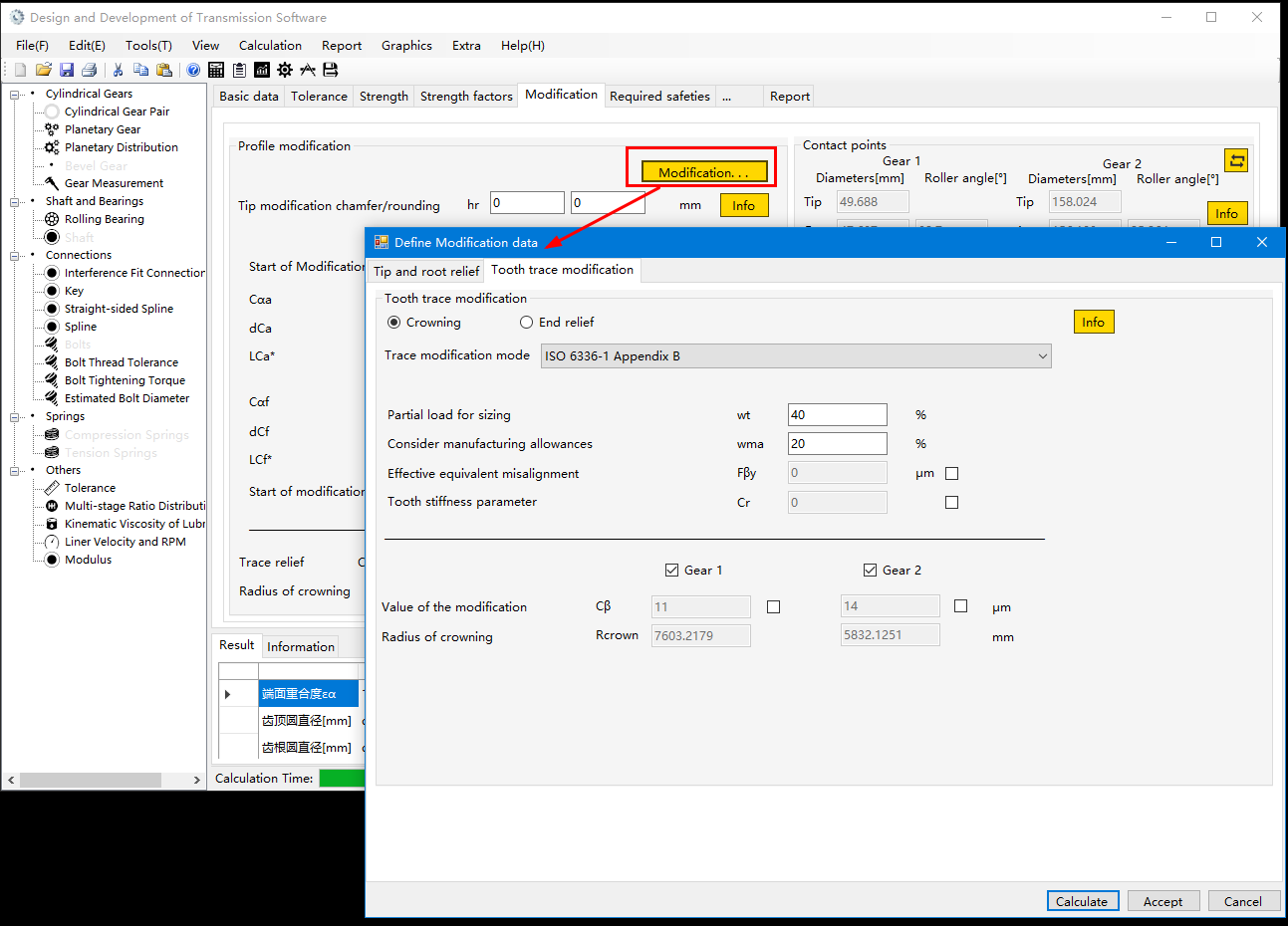Screen dimensions: 1288x926
Task: Click the yellow Modification... button
Action: 704,172
